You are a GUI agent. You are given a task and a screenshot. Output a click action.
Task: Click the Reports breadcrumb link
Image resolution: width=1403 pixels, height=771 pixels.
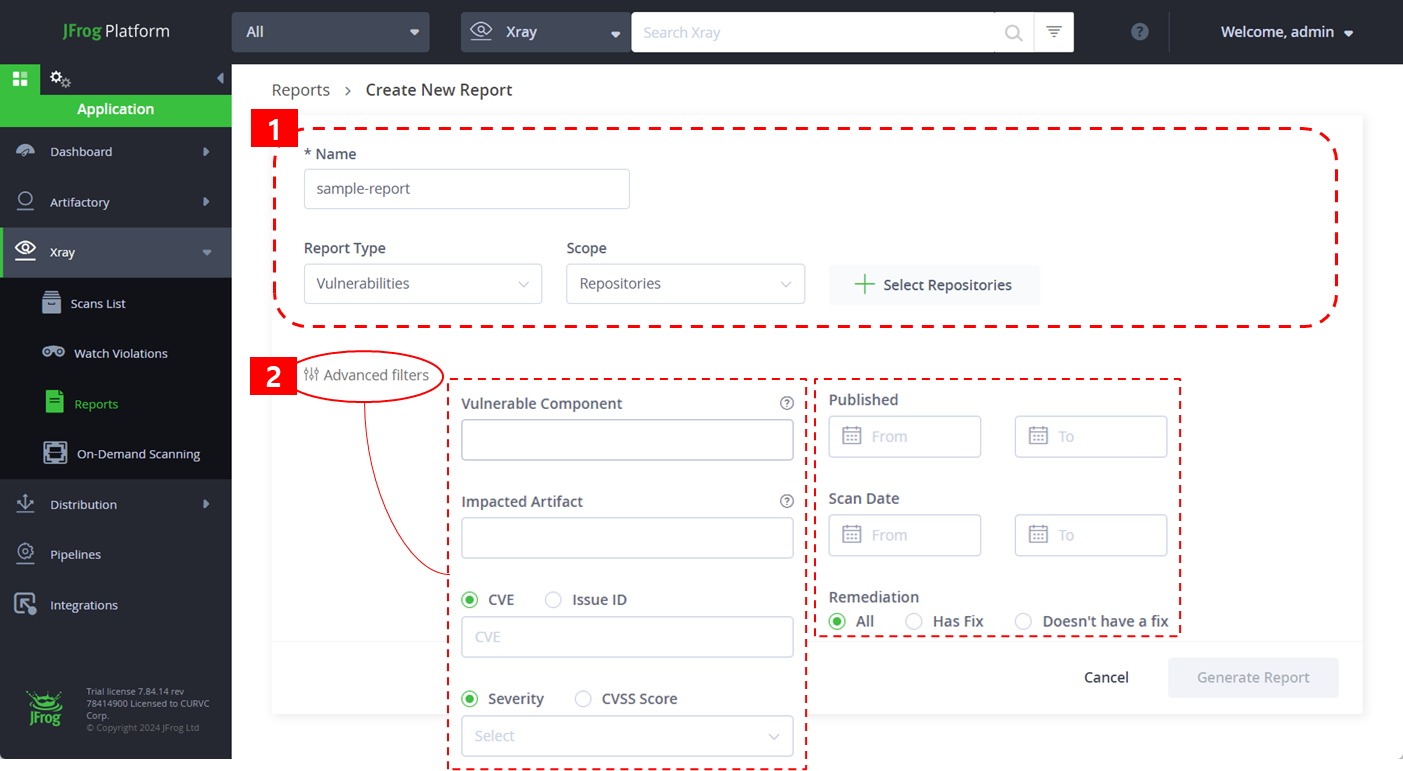click(301, 90)
